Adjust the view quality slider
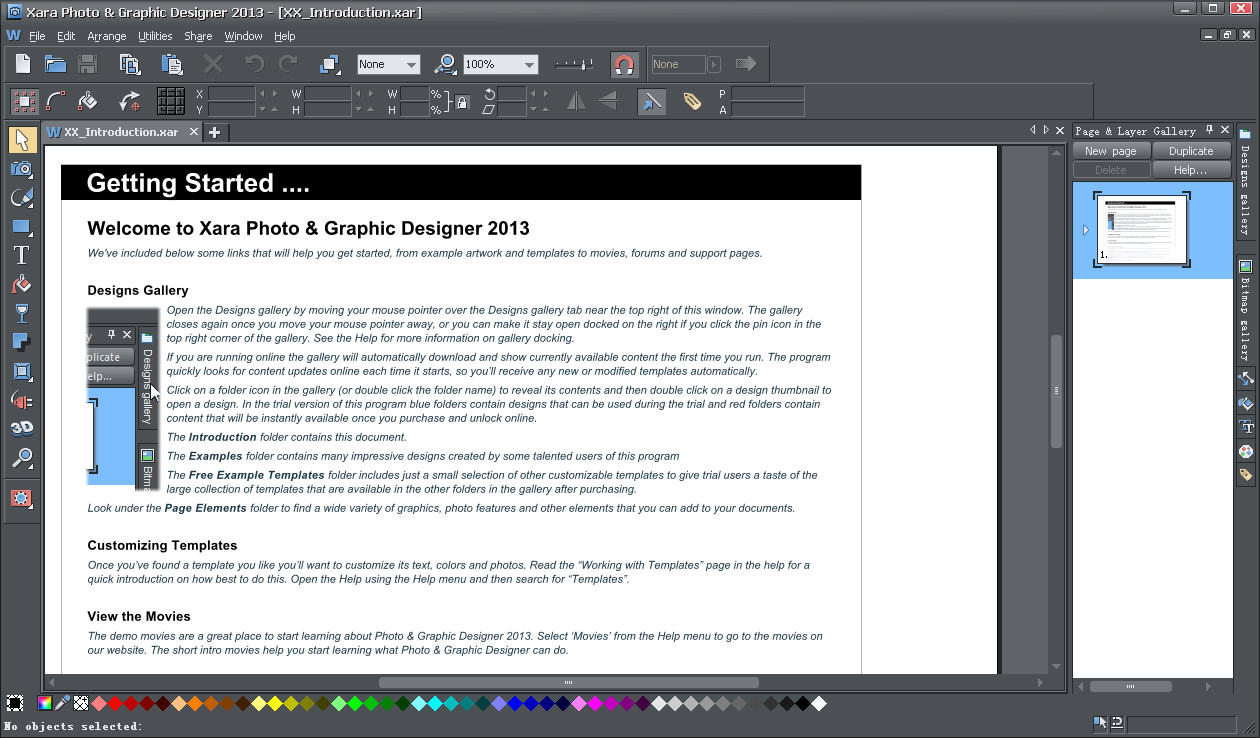Image resolution: width=1260 pixels, height=738 pixels. pos(573,64)
